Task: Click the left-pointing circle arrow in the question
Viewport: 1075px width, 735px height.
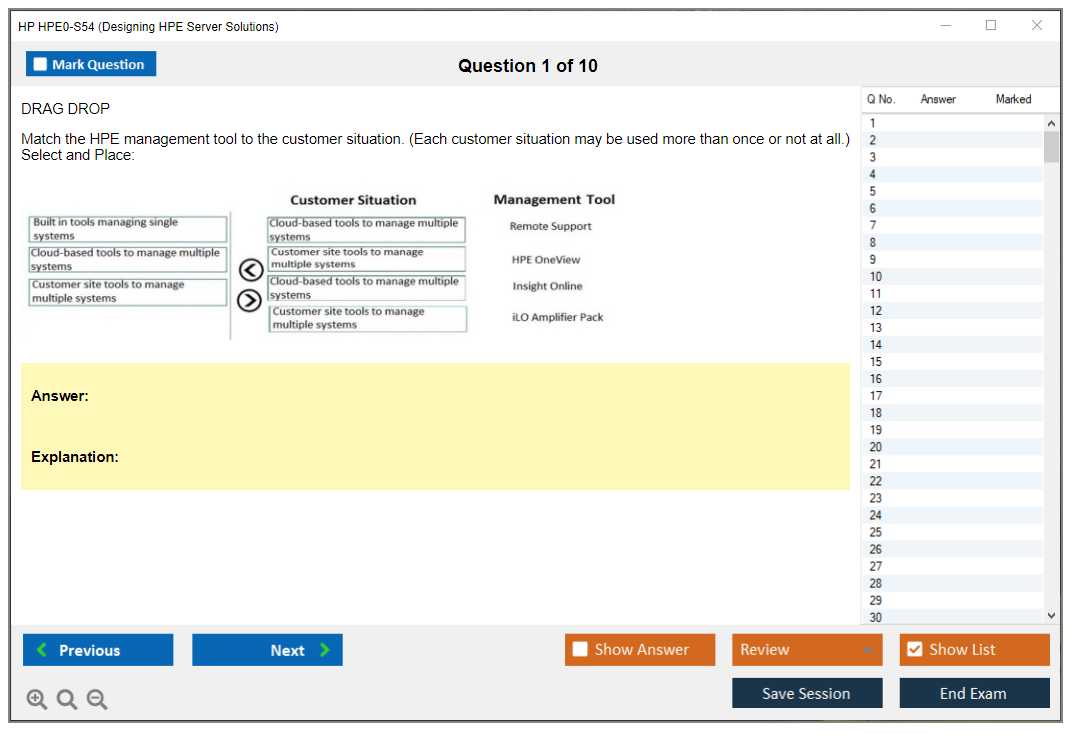Action: 249,269
